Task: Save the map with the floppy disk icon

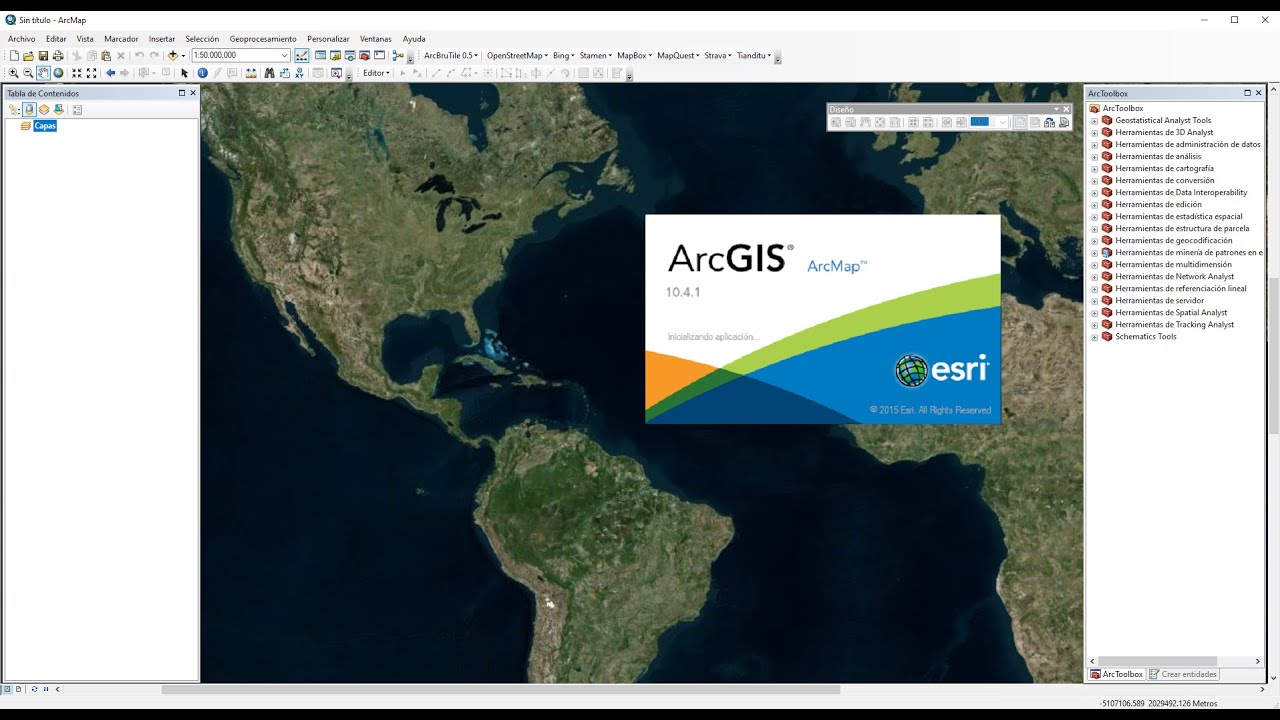Action: [x=43, y=56]
